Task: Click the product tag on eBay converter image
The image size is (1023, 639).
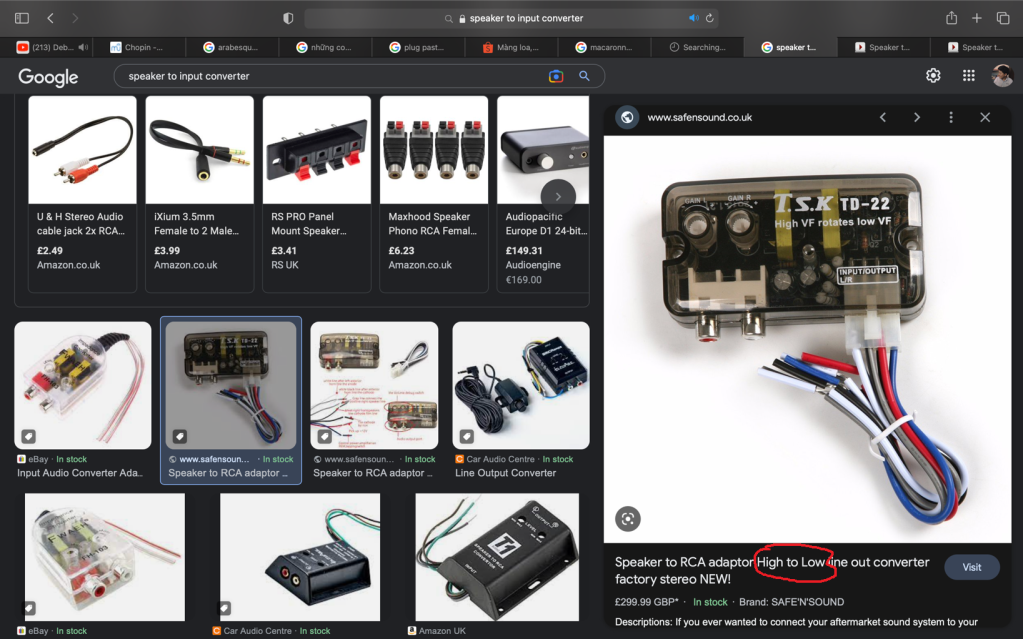Action: 28,436
